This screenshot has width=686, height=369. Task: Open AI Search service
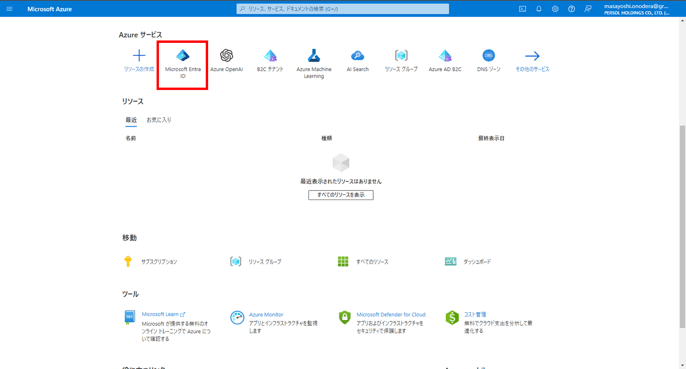pos(357,60)
